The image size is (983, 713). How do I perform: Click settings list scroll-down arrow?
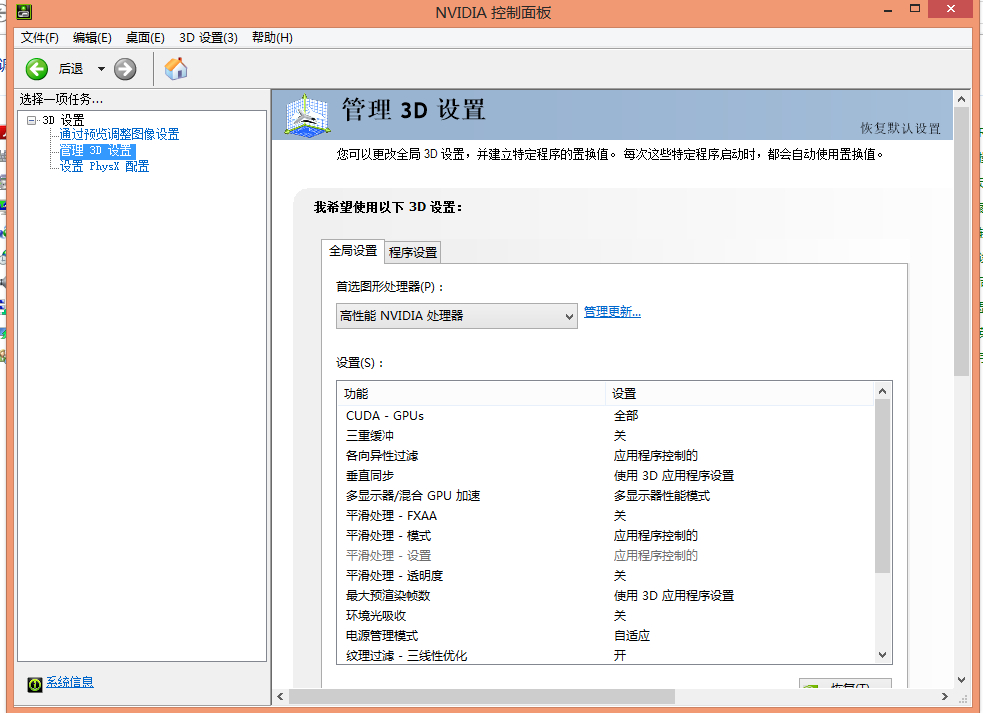click(883, 655)
